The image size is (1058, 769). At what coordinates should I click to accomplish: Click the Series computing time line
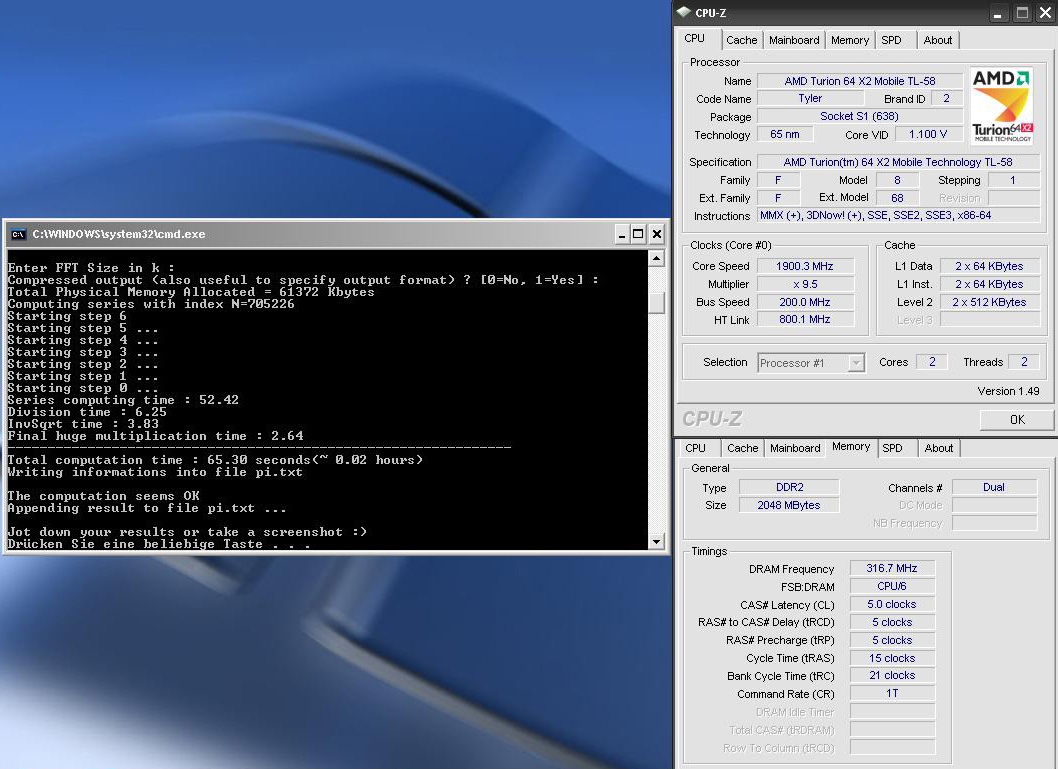[x=123, y=400]
